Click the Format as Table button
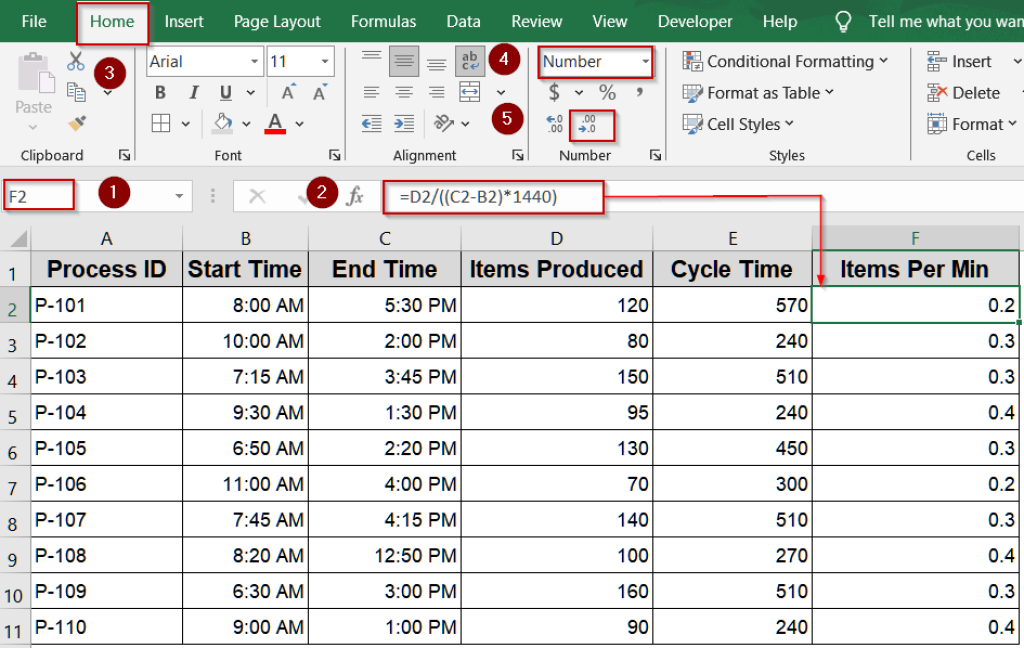The height and width of the screenshot is (648, 1024). [759, 93]
